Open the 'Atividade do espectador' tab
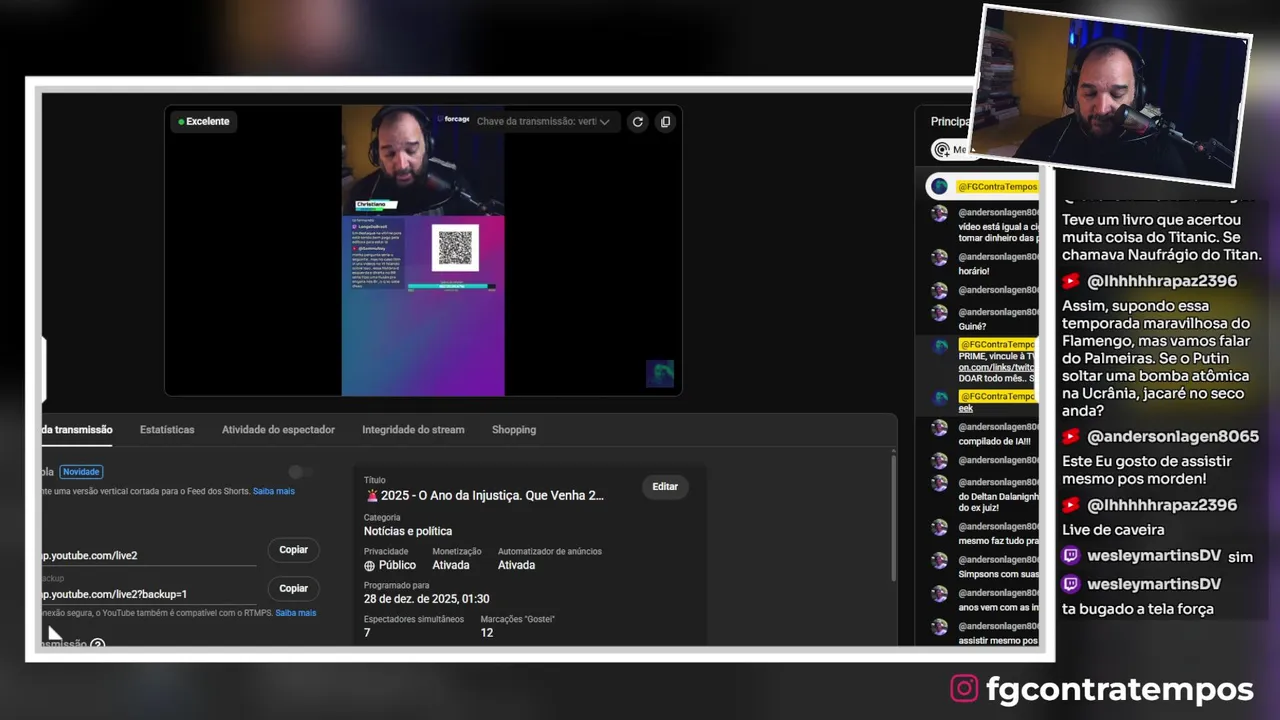 click(x=278, y=430)
